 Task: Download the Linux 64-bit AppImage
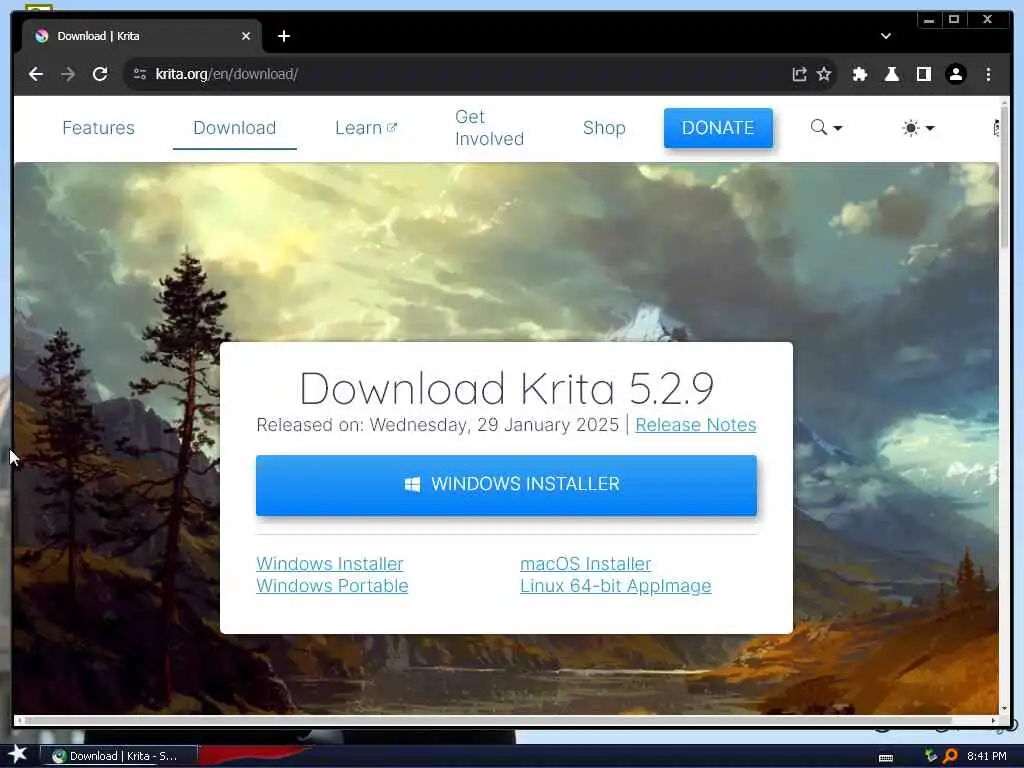click(x=615, y=586)
